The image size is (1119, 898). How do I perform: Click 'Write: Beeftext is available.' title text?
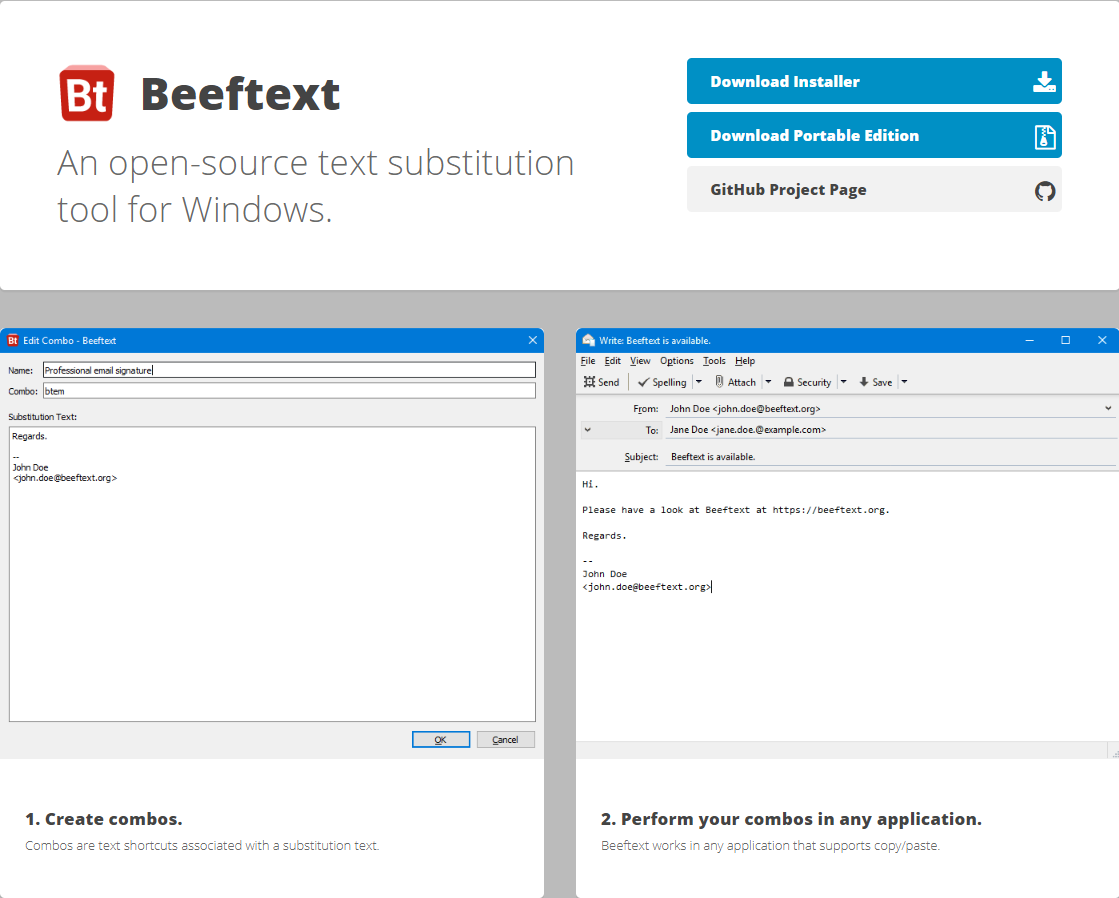pos(654,340)
